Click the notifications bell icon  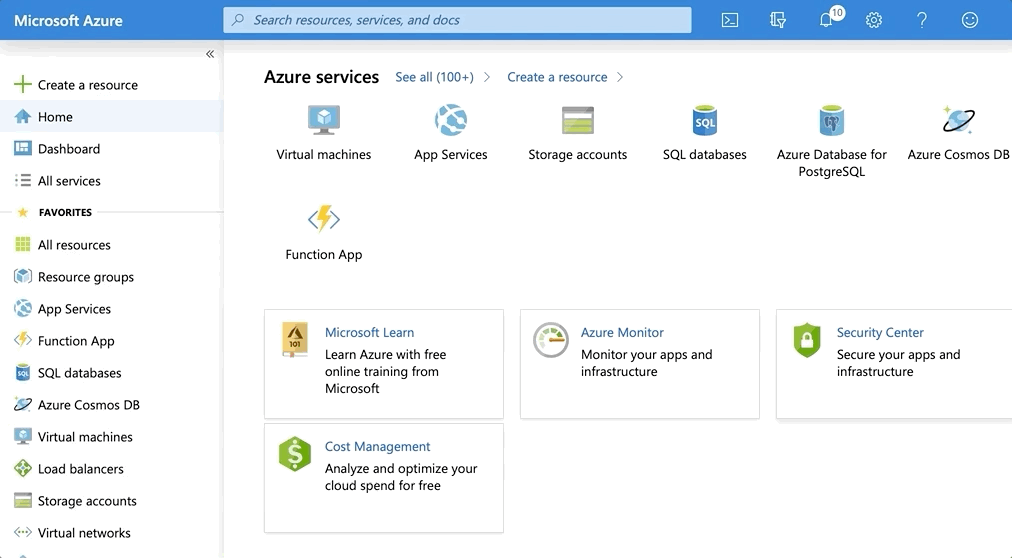point(826,20)
